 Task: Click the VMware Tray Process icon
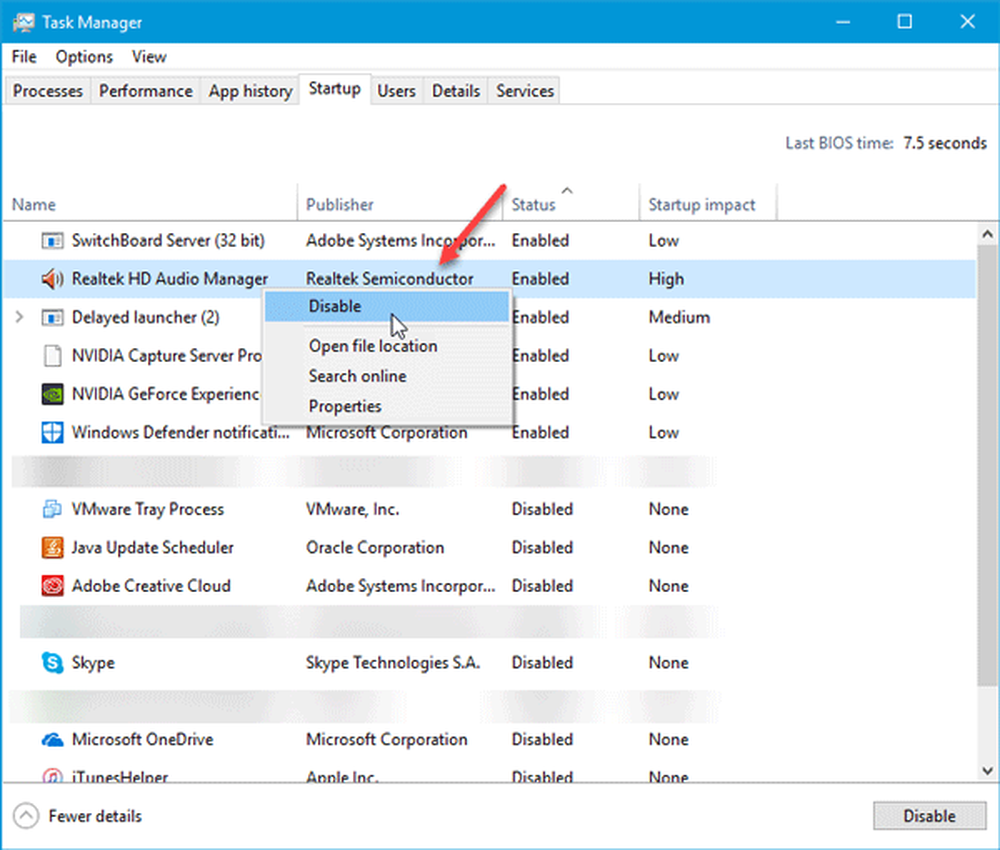52,510
